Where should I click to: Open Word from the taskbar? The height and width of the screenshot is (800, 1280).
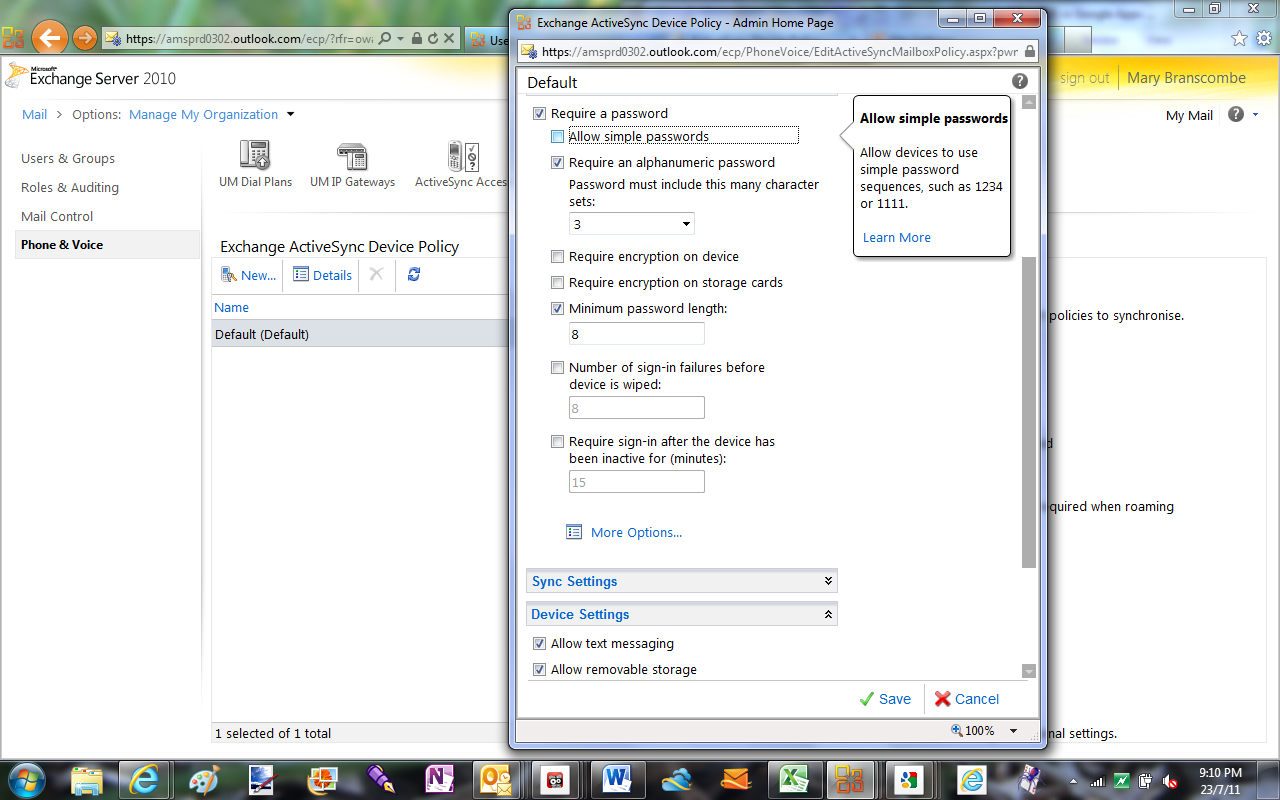point(617,779)
